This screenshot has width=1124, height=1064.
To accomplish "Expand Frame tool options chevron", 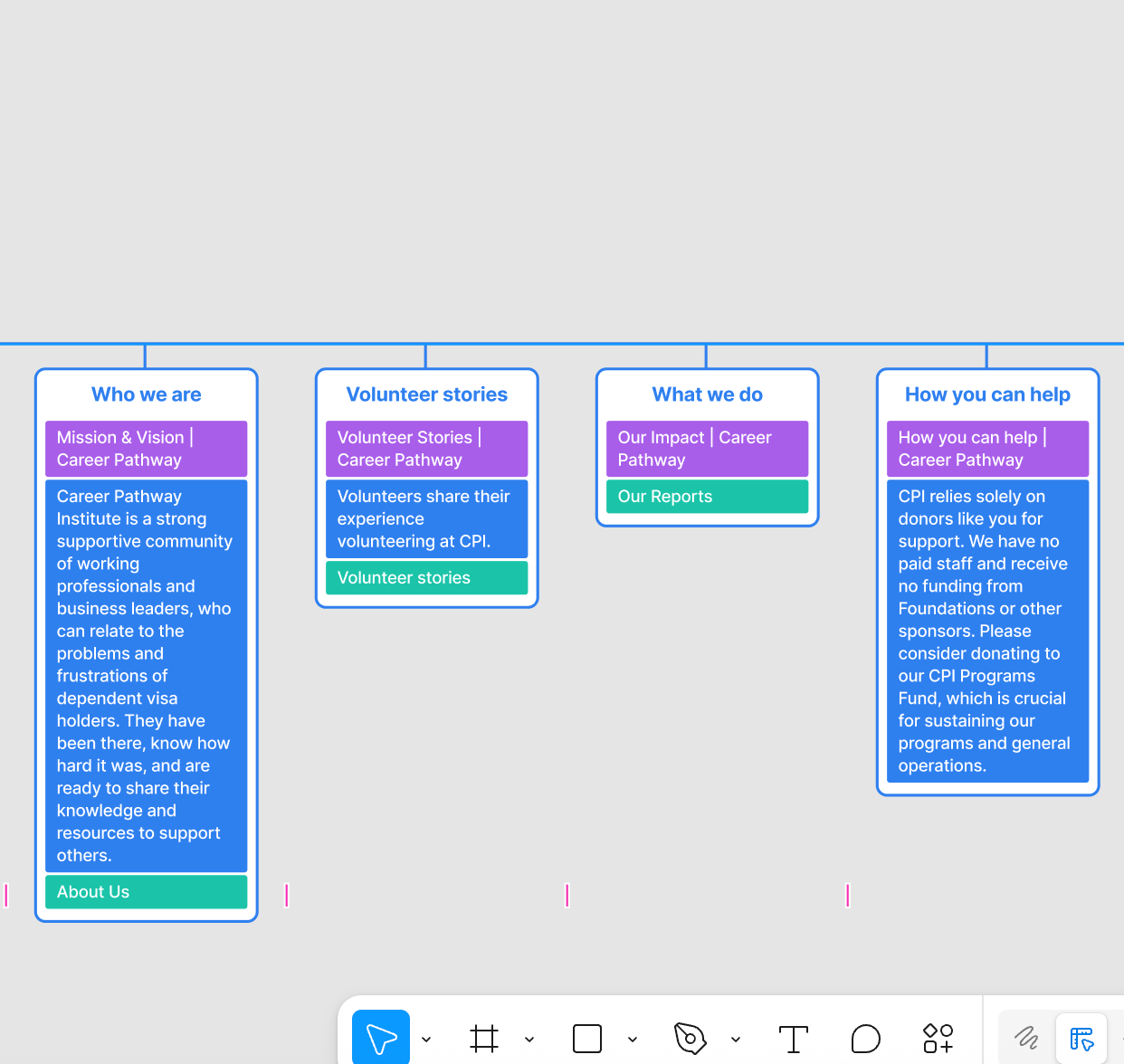I will click(529, 1040).
